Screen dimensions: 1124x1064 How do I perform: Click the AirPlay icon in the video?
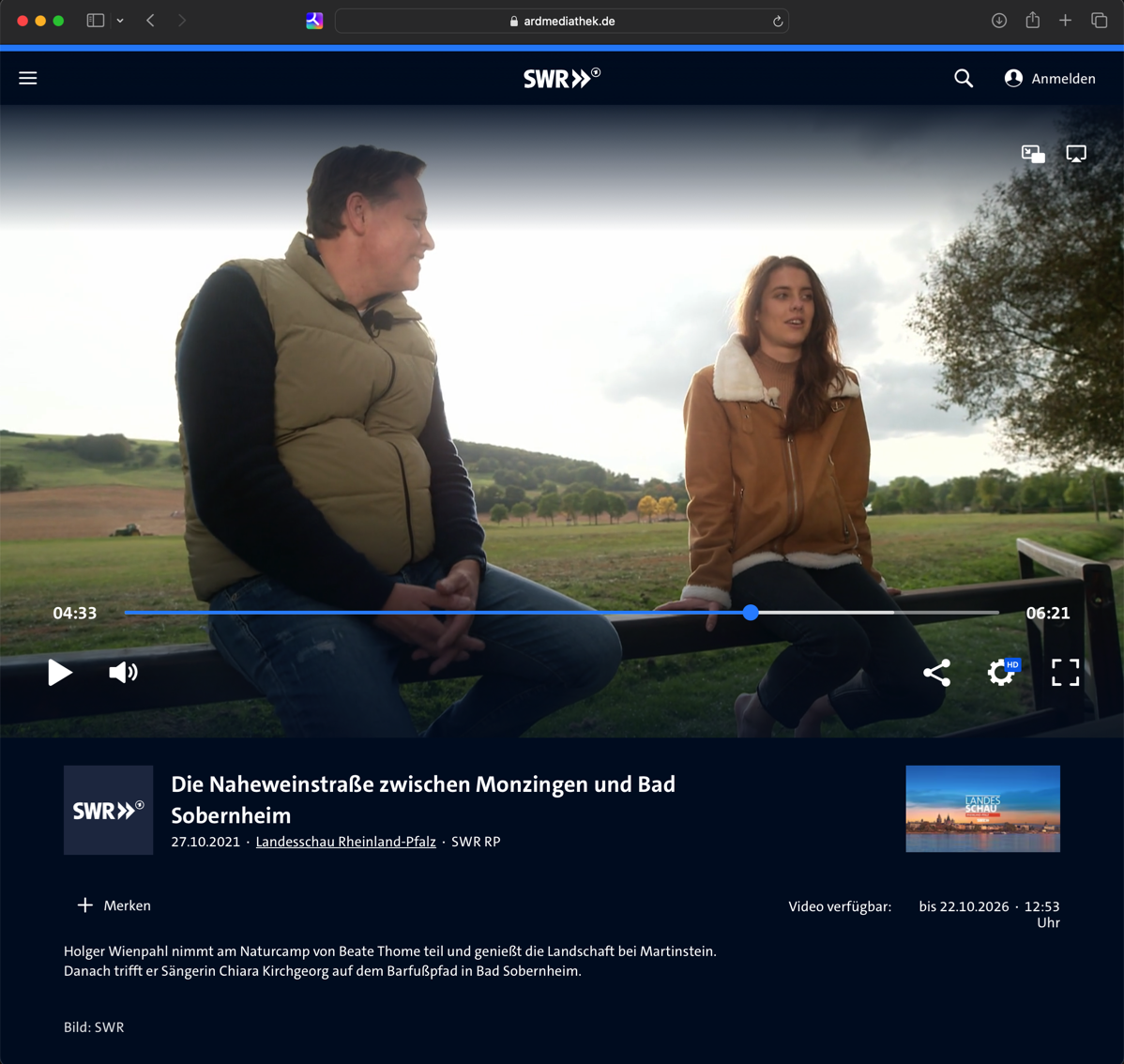pyautogui.click(x=1076, y=154)
